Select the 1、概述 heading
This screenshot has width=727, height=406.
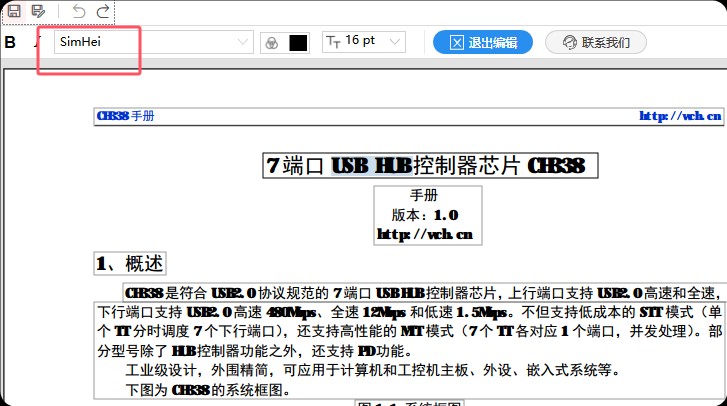click(130, 264)
